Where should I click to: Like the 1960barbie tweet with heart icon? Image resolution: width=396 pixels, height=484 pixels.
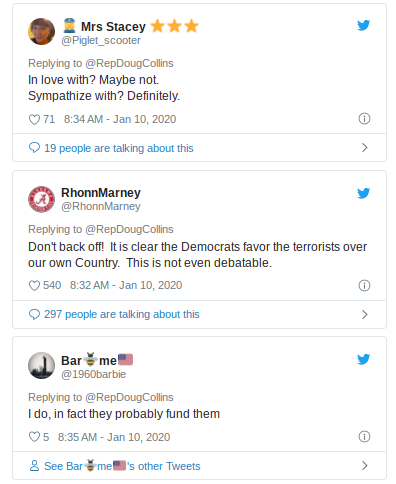[34, 437]
